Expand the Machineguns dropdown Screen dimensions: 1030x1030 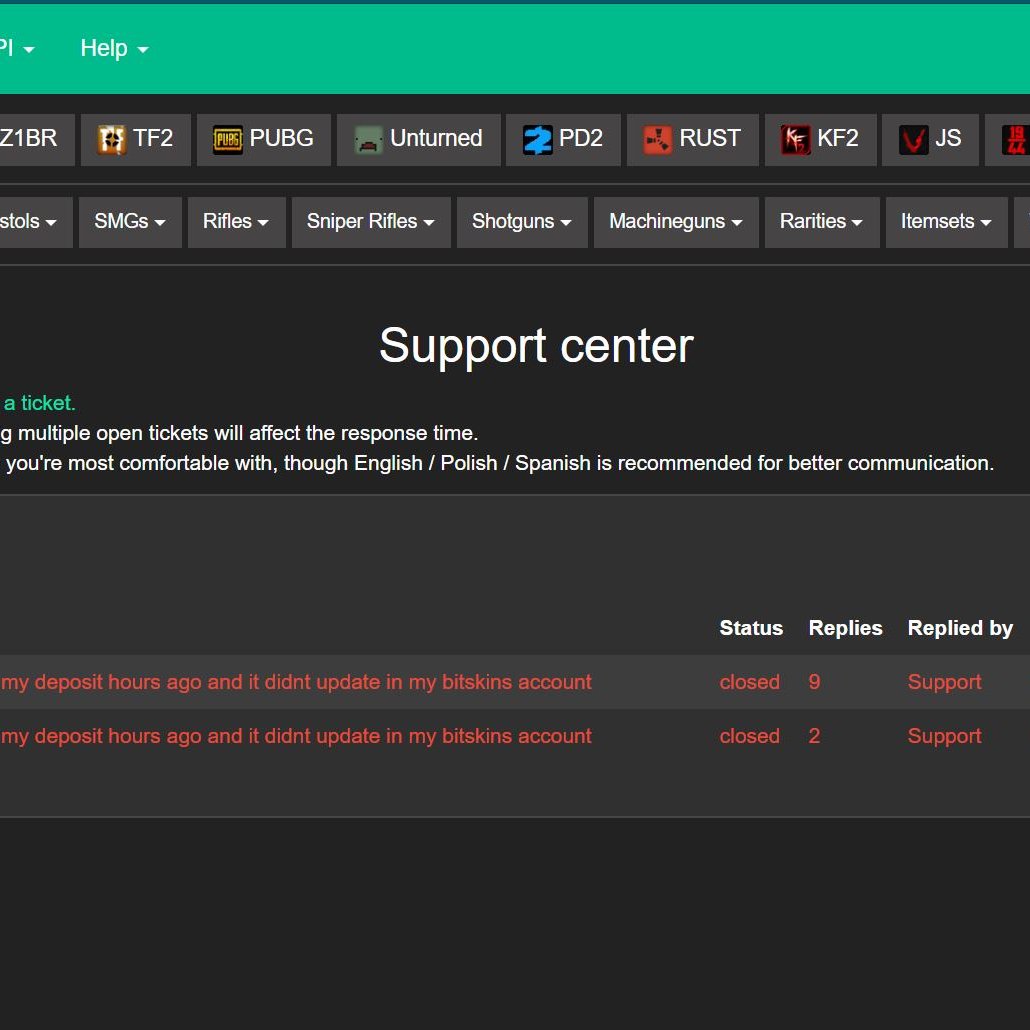[x=676, y=222]
